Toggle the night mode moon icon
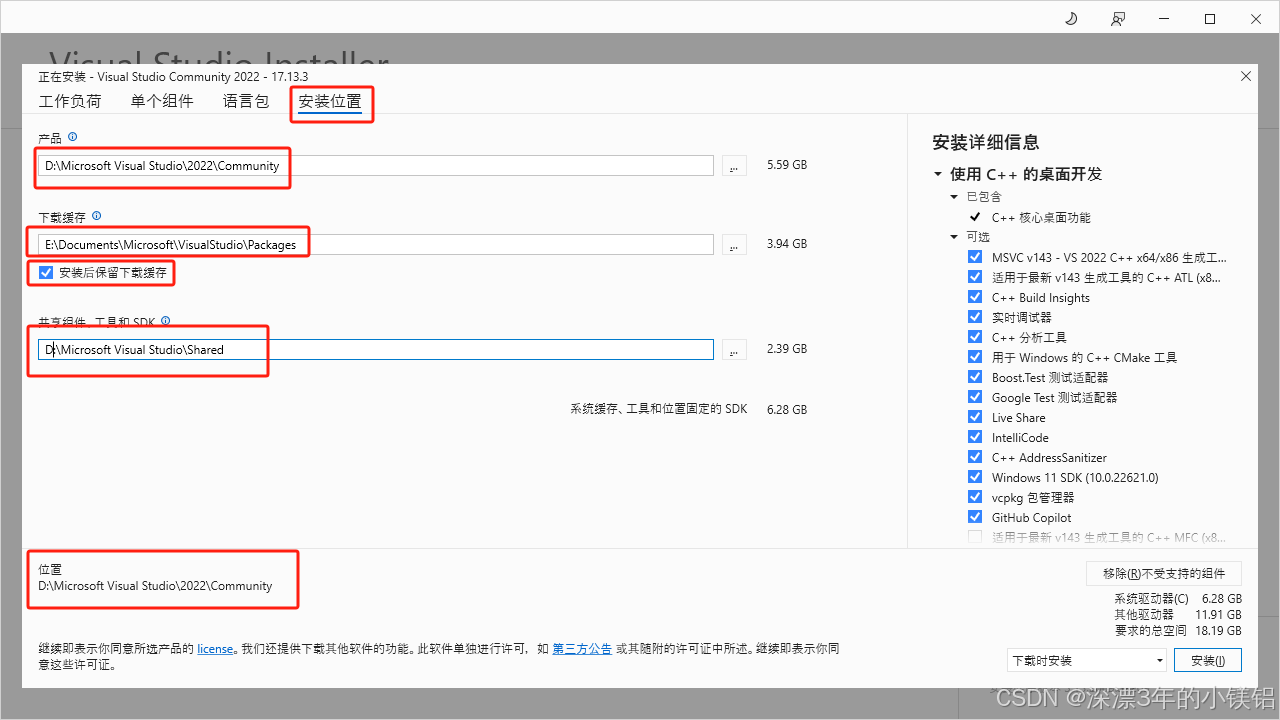Image resolution: width=1280 pixels, height=720 pixels. (x=1071, y=19)
